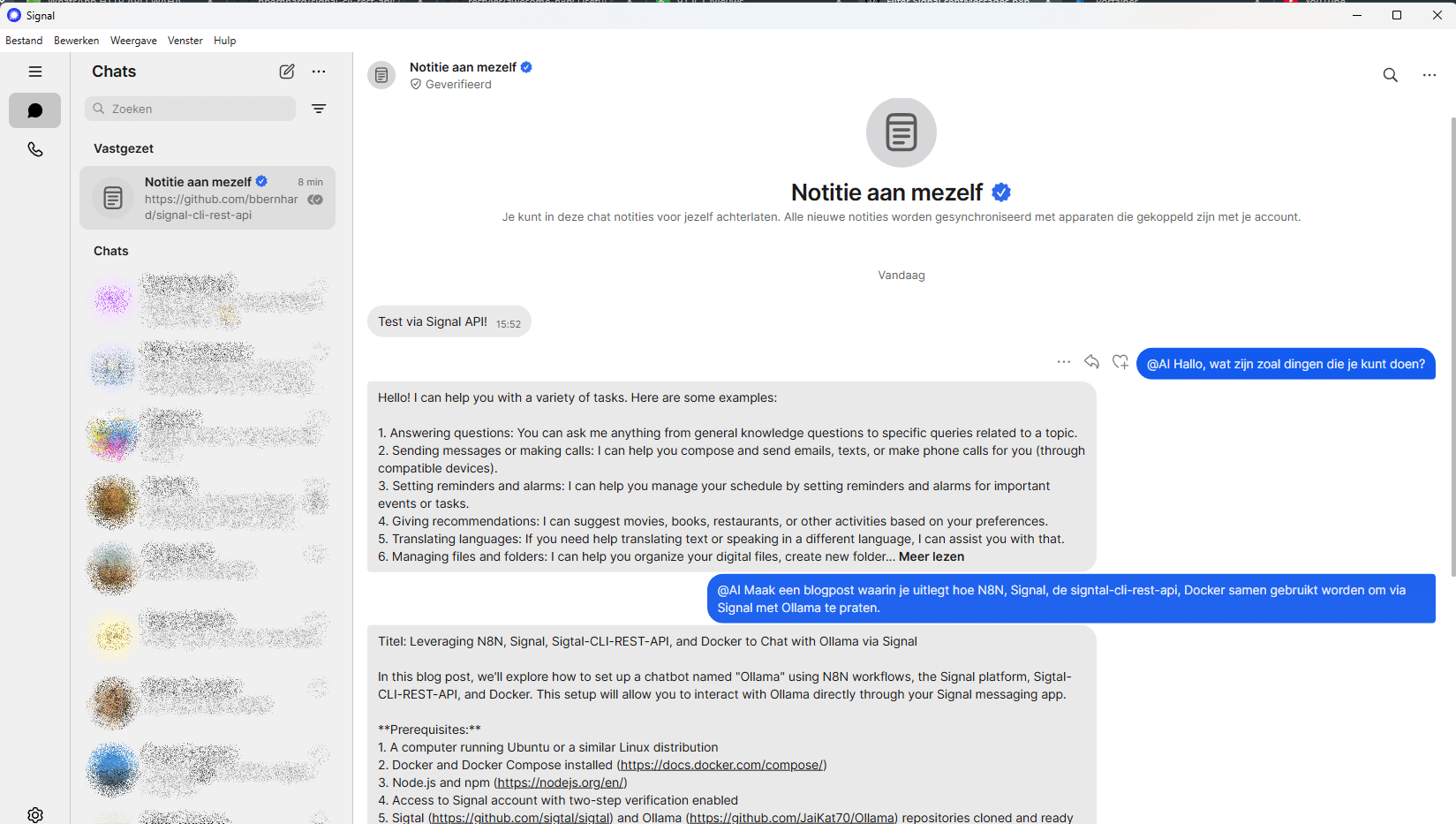Open pinned Notitie aan mezelf chat
The image size is (1456, 824).
207,198
